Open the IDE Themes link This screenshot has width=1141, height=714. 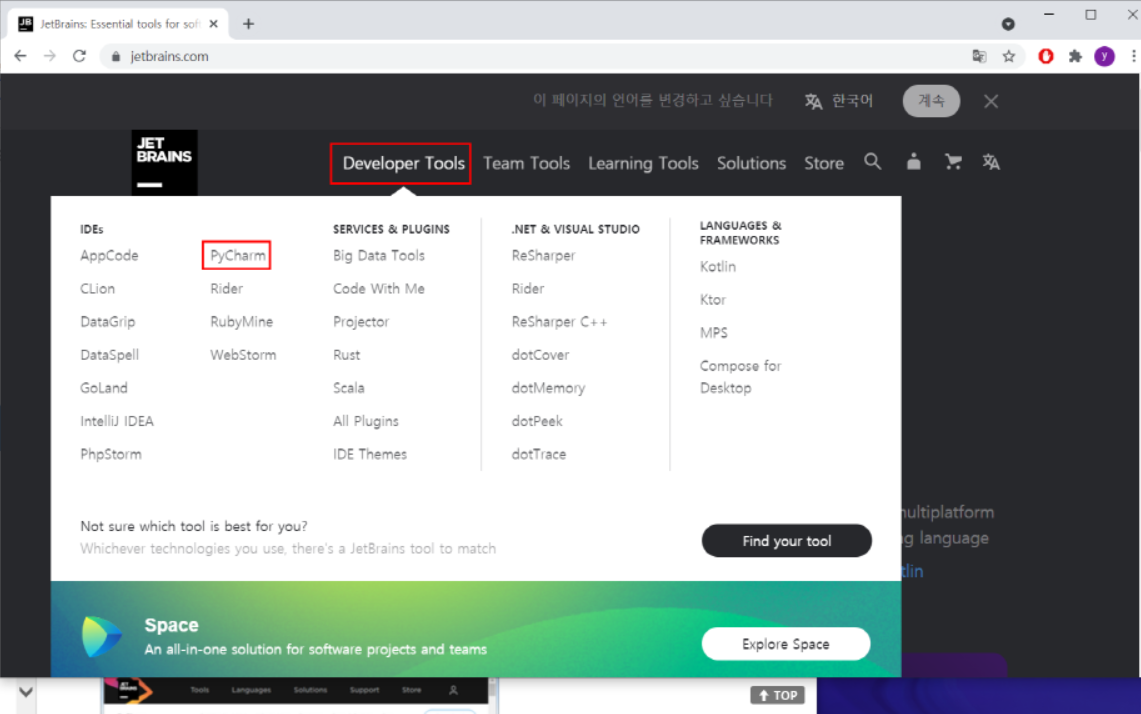pyautogui.click(x=370, y=454)
